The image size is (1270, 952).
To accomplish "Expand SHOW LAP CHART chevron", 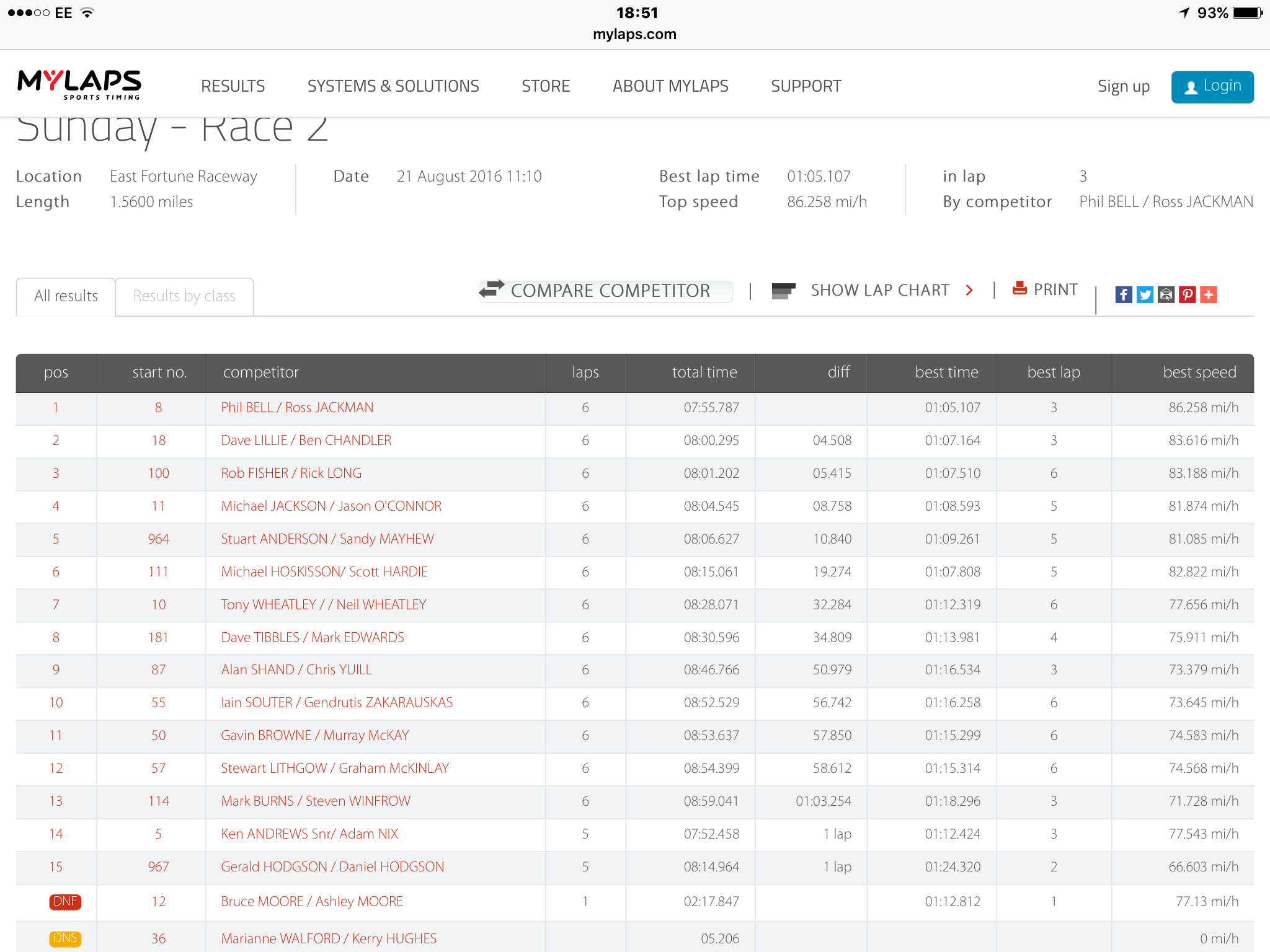I will [969, 290].
